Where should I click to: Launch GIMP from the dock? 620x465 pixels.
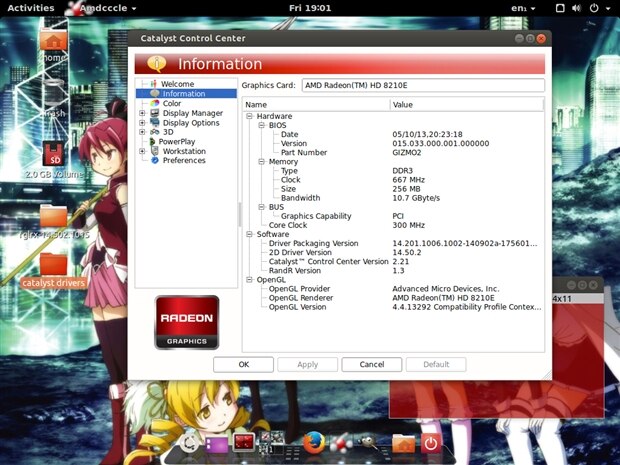(369, 442)
